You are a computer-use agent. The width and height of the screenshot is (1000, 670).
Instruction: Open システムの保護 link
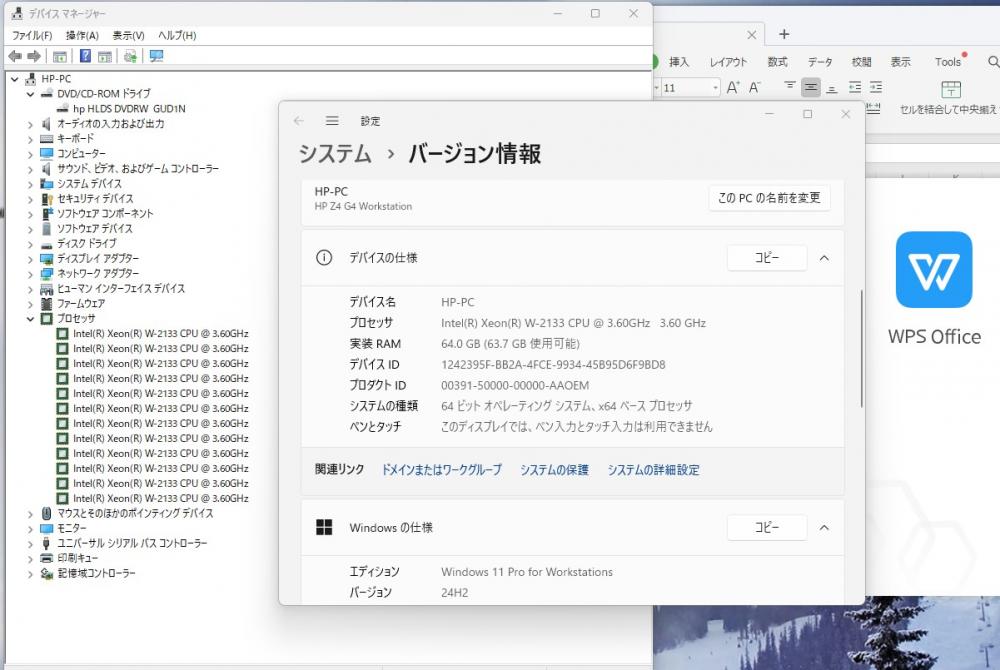point(554,470)
